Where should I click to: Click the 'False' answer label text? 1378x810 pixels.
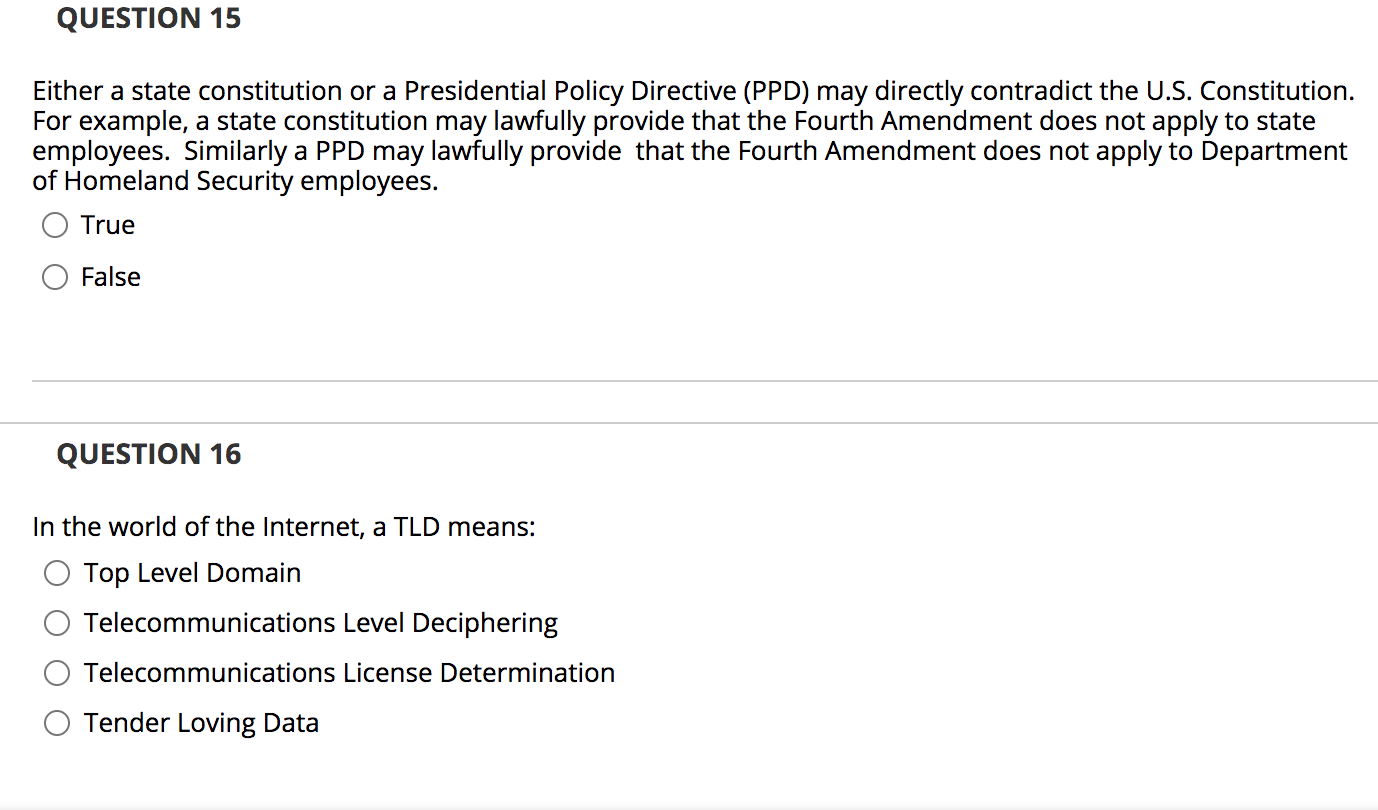111,277
